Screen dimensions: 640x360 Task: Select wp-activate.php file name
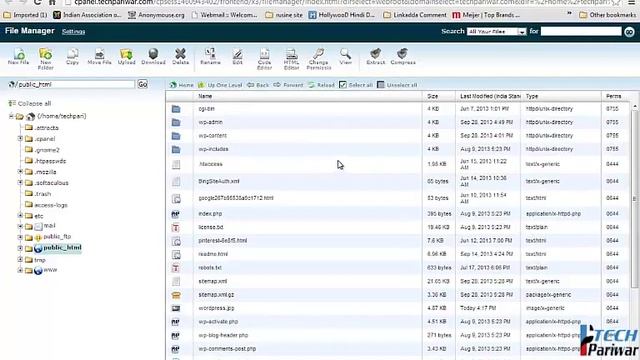pyautogui.click(x=218, y=322)
